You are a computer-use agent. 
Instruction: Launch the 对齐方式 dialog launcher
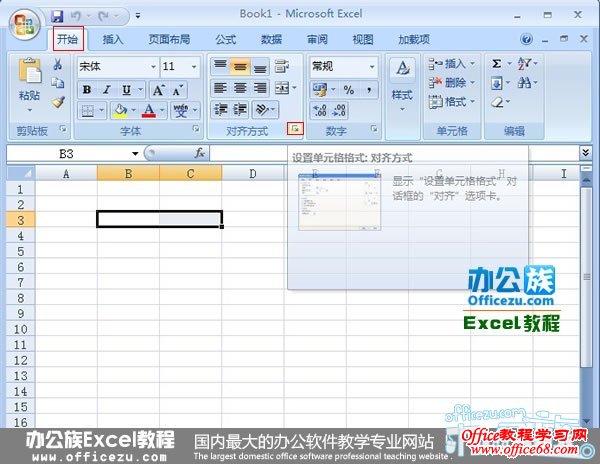295,129
